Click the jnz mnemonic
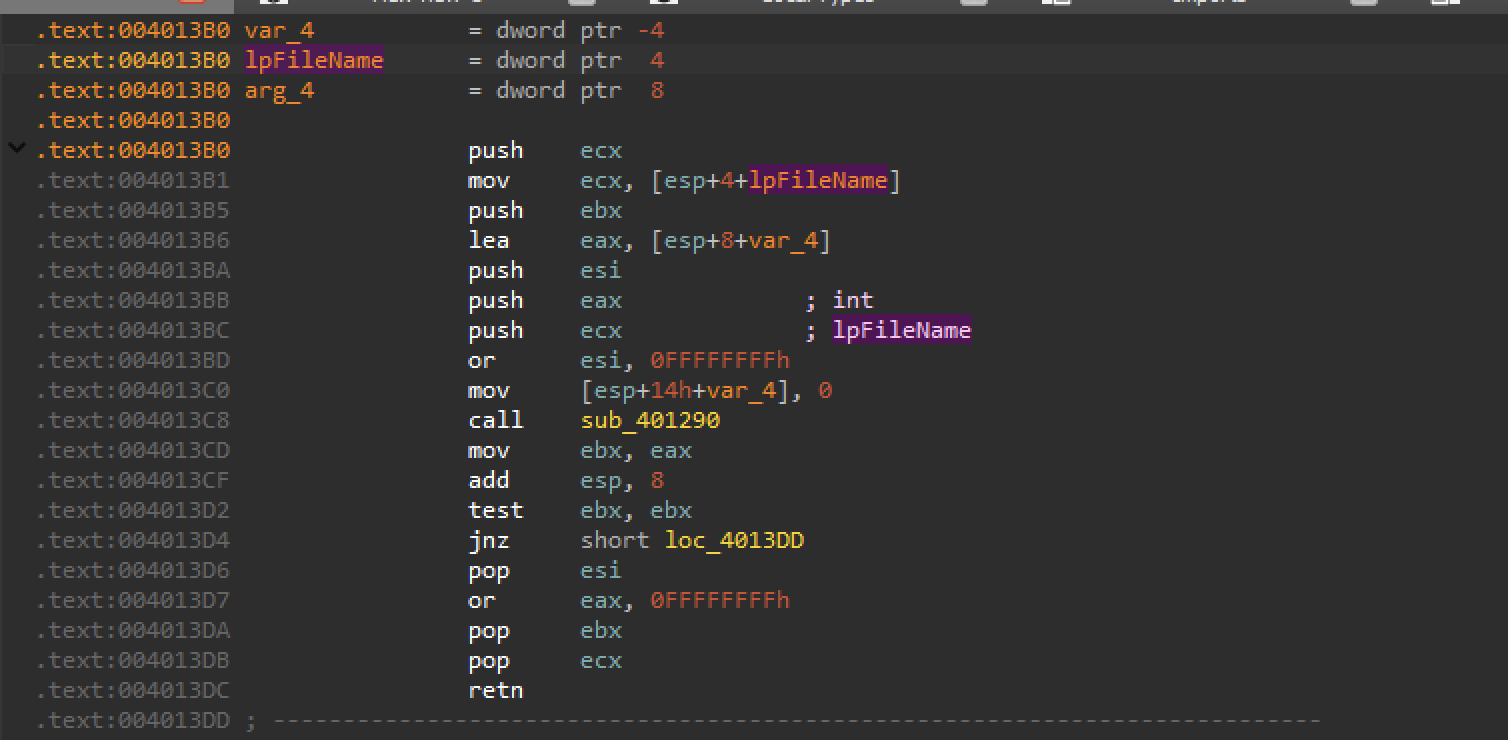The width and height of the screenshot is (1508, 740). pyautogui.click(x=489, y=541)
